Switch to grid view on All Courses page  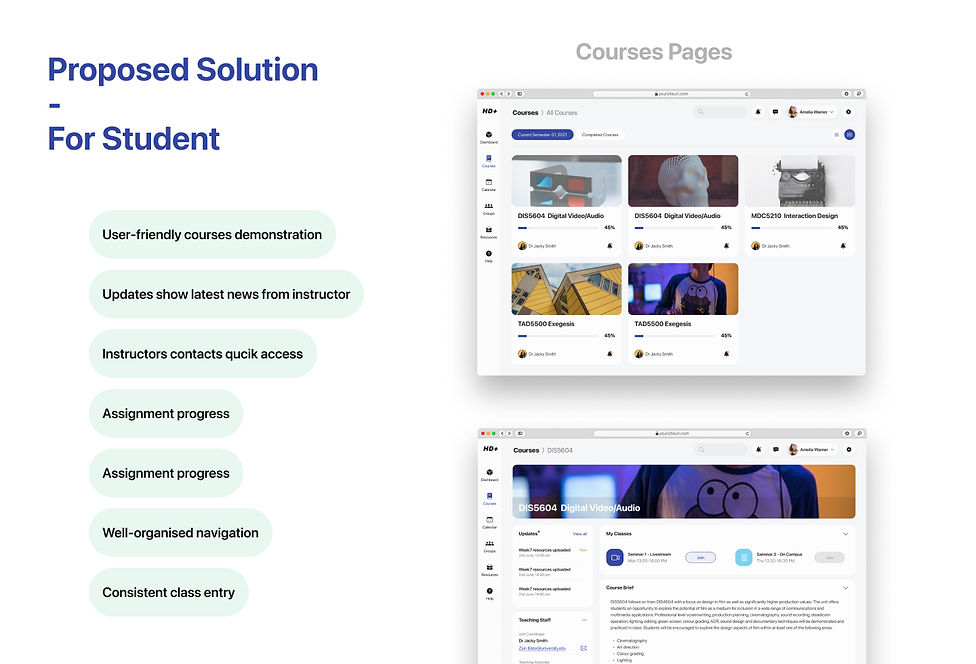(850, 134)
